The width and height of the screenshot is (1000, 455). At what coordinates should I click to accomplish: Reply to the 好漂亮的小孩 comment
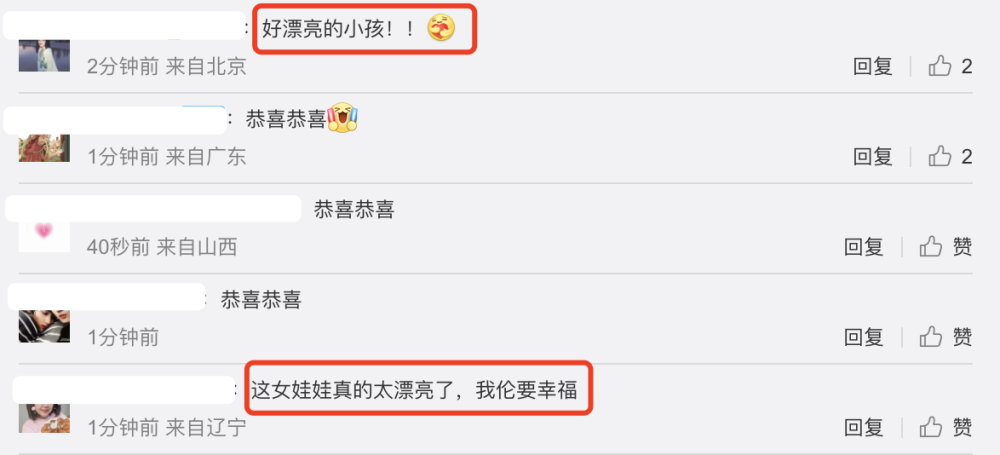pyautogui.click(x=872, y=66)
